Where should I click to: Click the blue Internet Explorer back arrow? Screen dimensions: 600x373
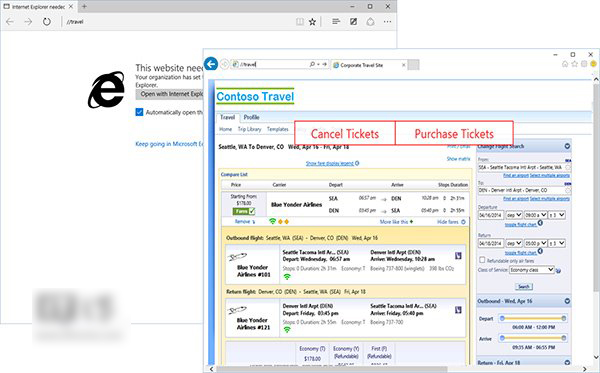(x=211, y=64)
